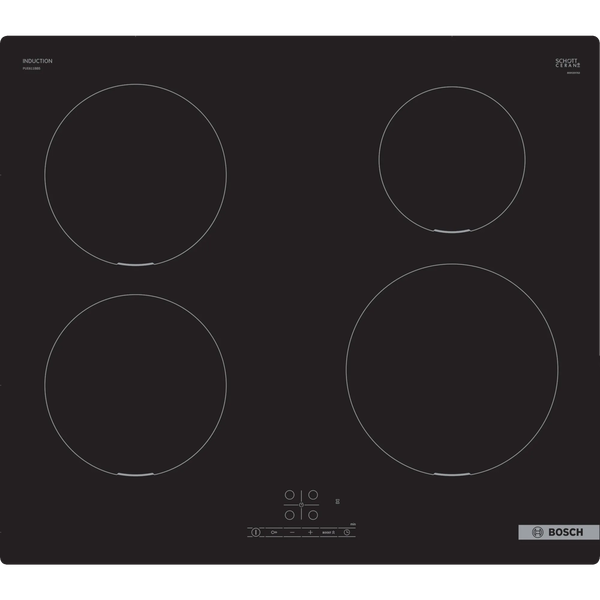Select the top-left zone selector circle
The image size is (600, 600).
289,494
